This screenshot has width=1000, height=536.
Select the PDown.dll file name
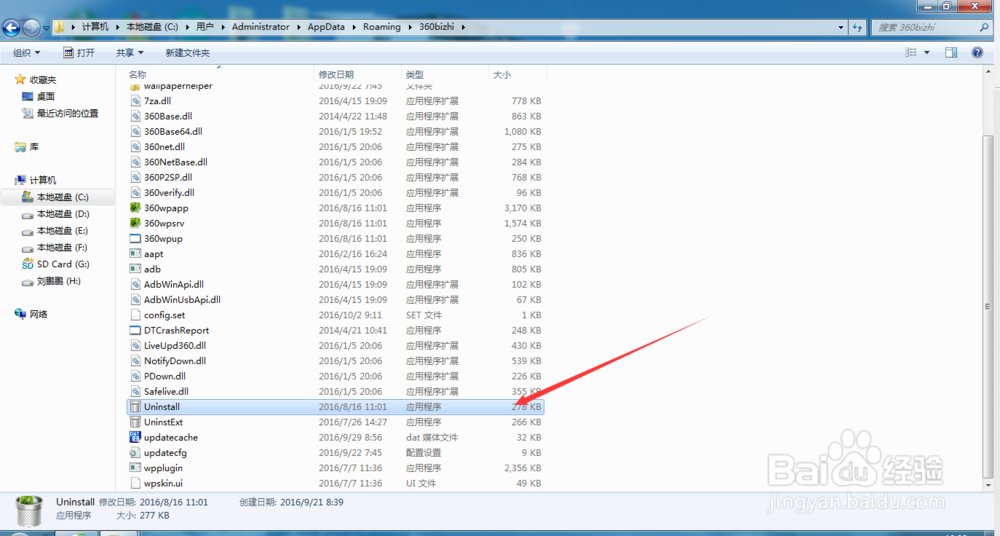coord(165,376)
